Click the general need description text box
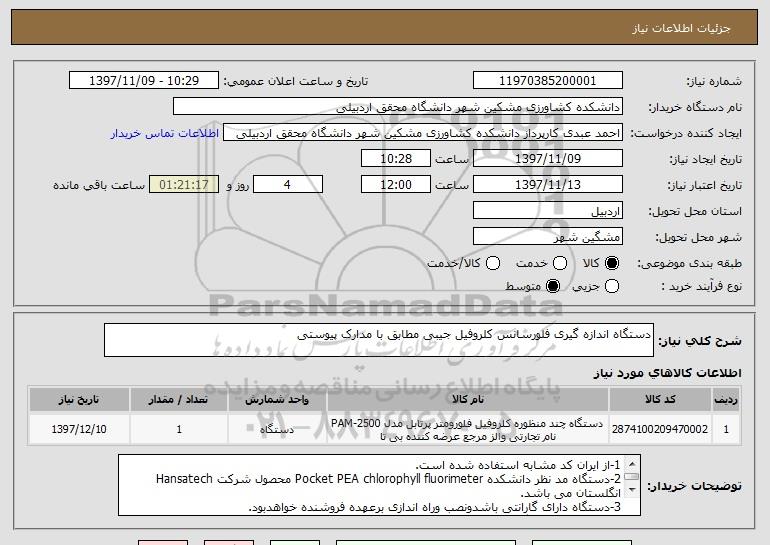The height and width of the screenshot is (545, 770). pyautogui.click(x=379, y=340)
